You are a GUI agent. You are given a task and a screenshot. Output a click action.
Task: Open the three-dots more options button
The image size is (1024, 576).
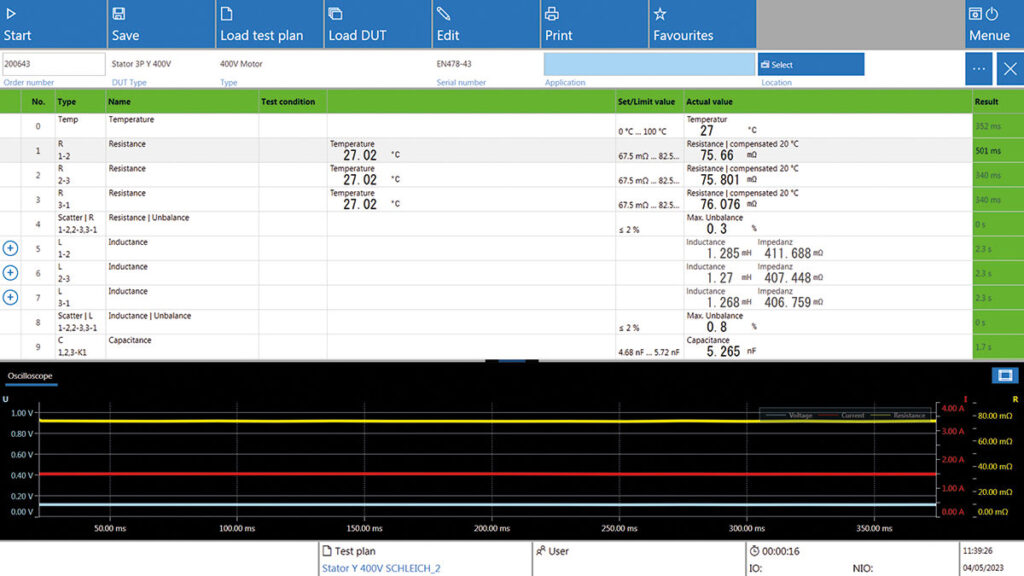pos(978,69)
